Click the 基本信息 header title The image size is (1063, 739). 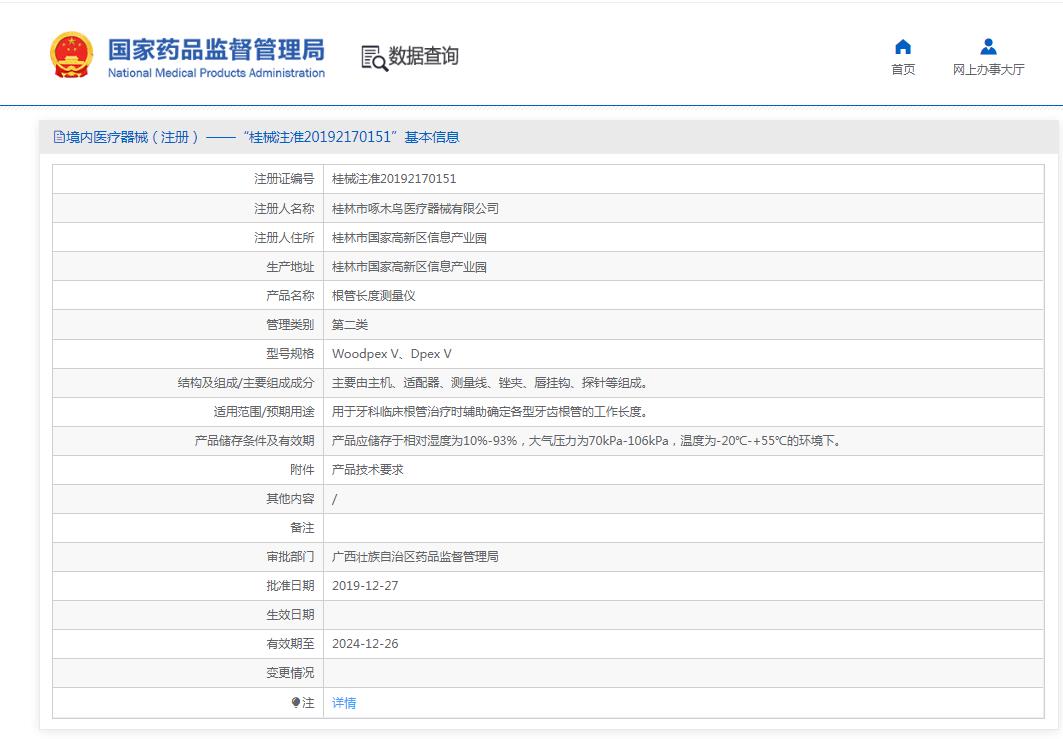click(432, 137)
